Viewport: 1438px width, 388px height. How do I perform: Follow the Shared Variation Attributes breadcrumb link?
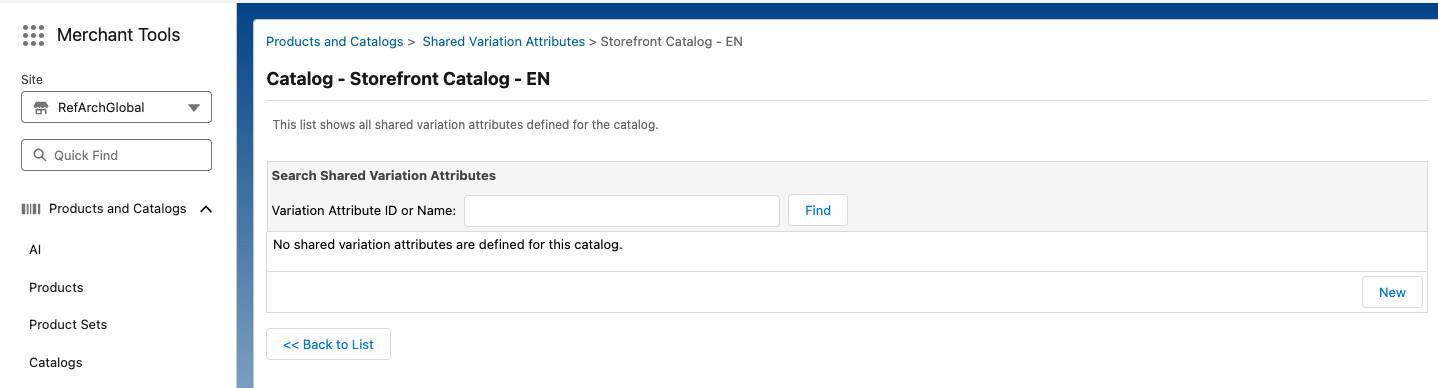(x=504, y=42)
